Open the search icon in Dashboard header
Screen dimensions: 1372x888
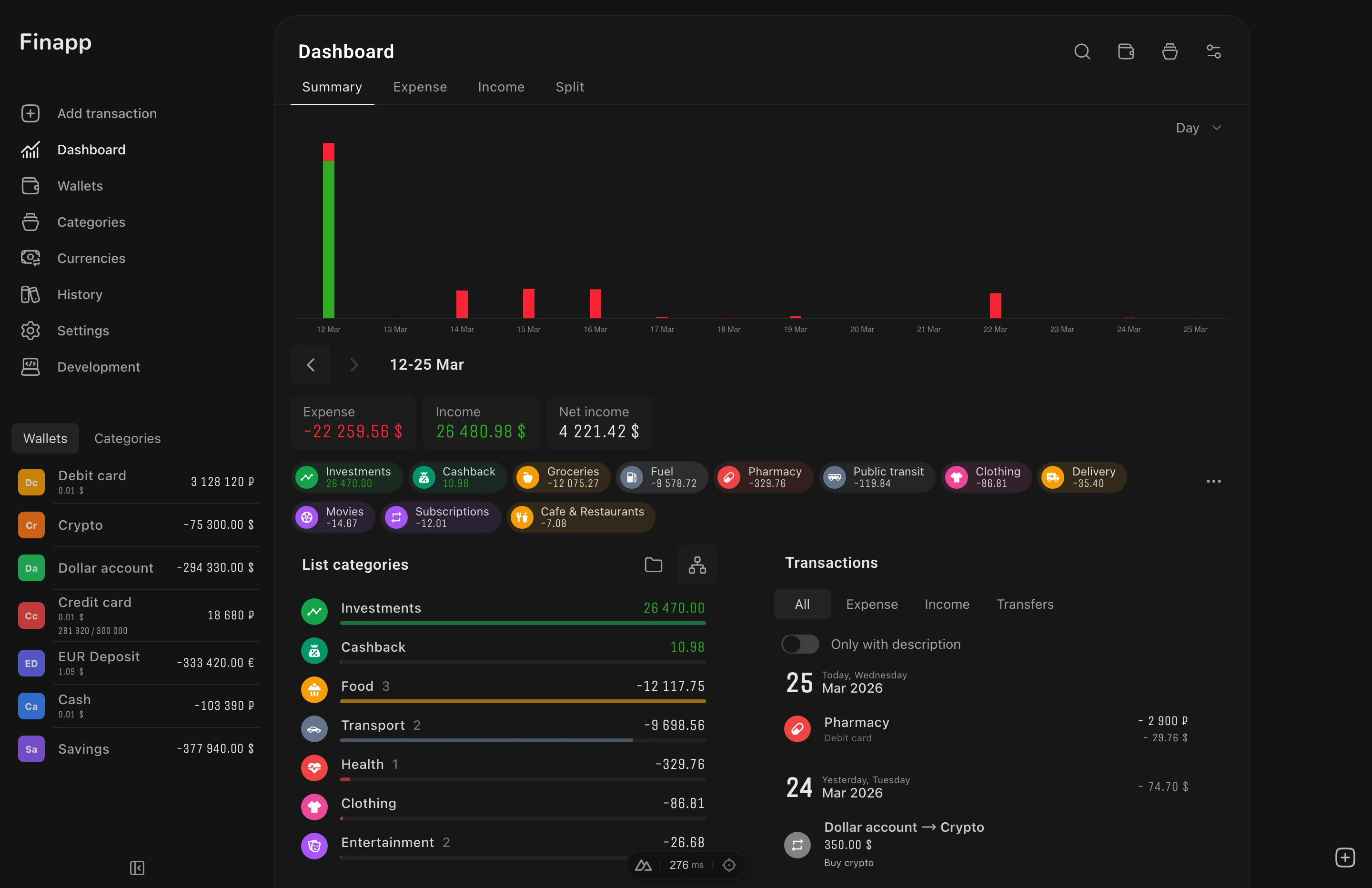tap(1082, 52)
